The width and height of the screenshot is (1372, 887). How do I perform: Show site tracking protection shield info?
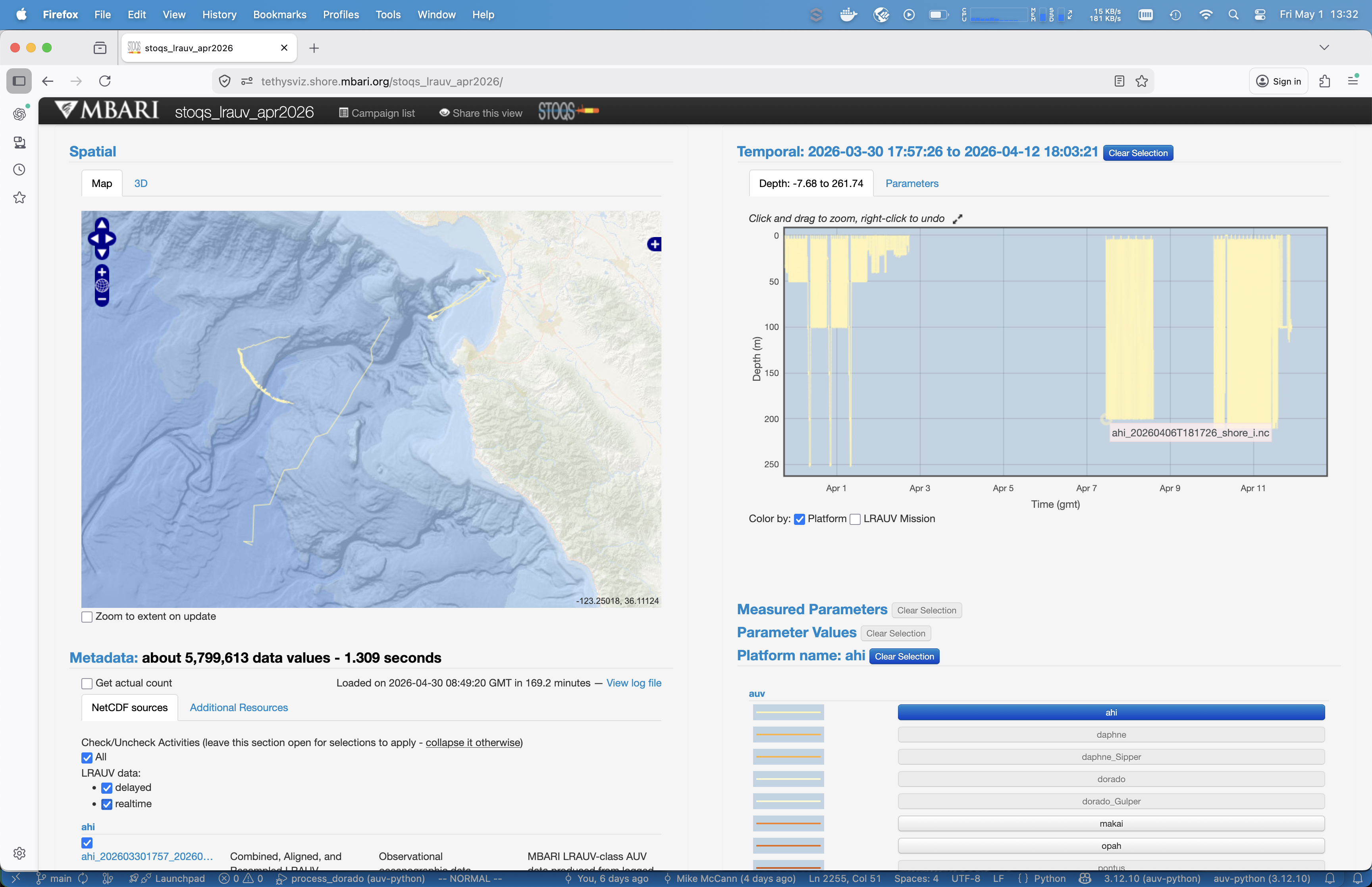click(225, 81)
